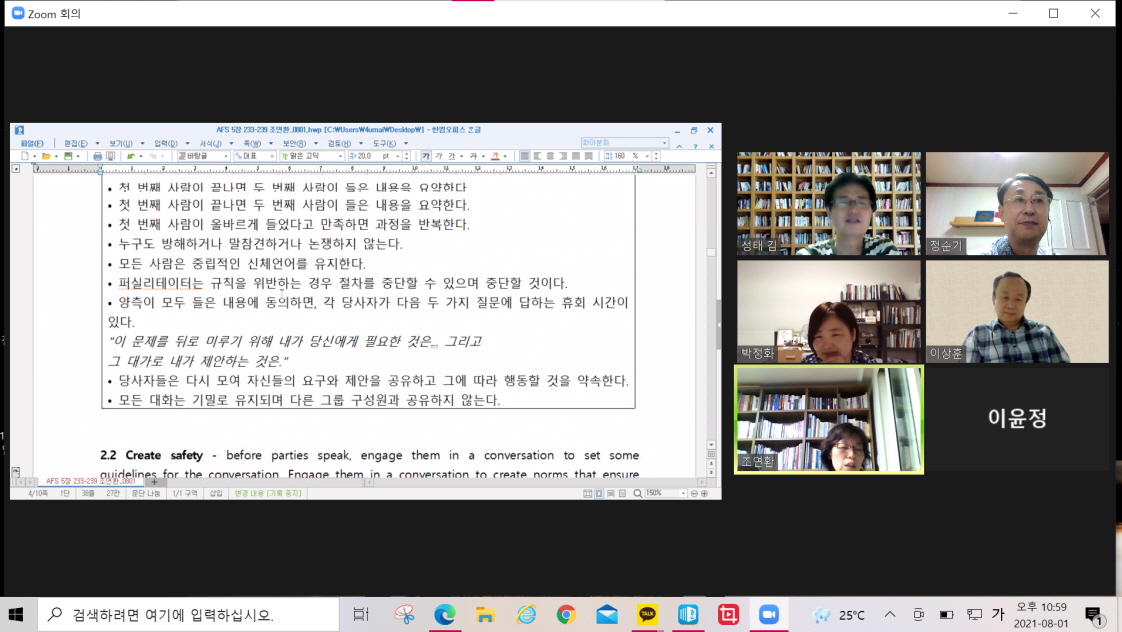This screenshot has width=1122, height=632.
Task: Select the AFS 5장 233-239 document tab
Action: coord(90,482)
